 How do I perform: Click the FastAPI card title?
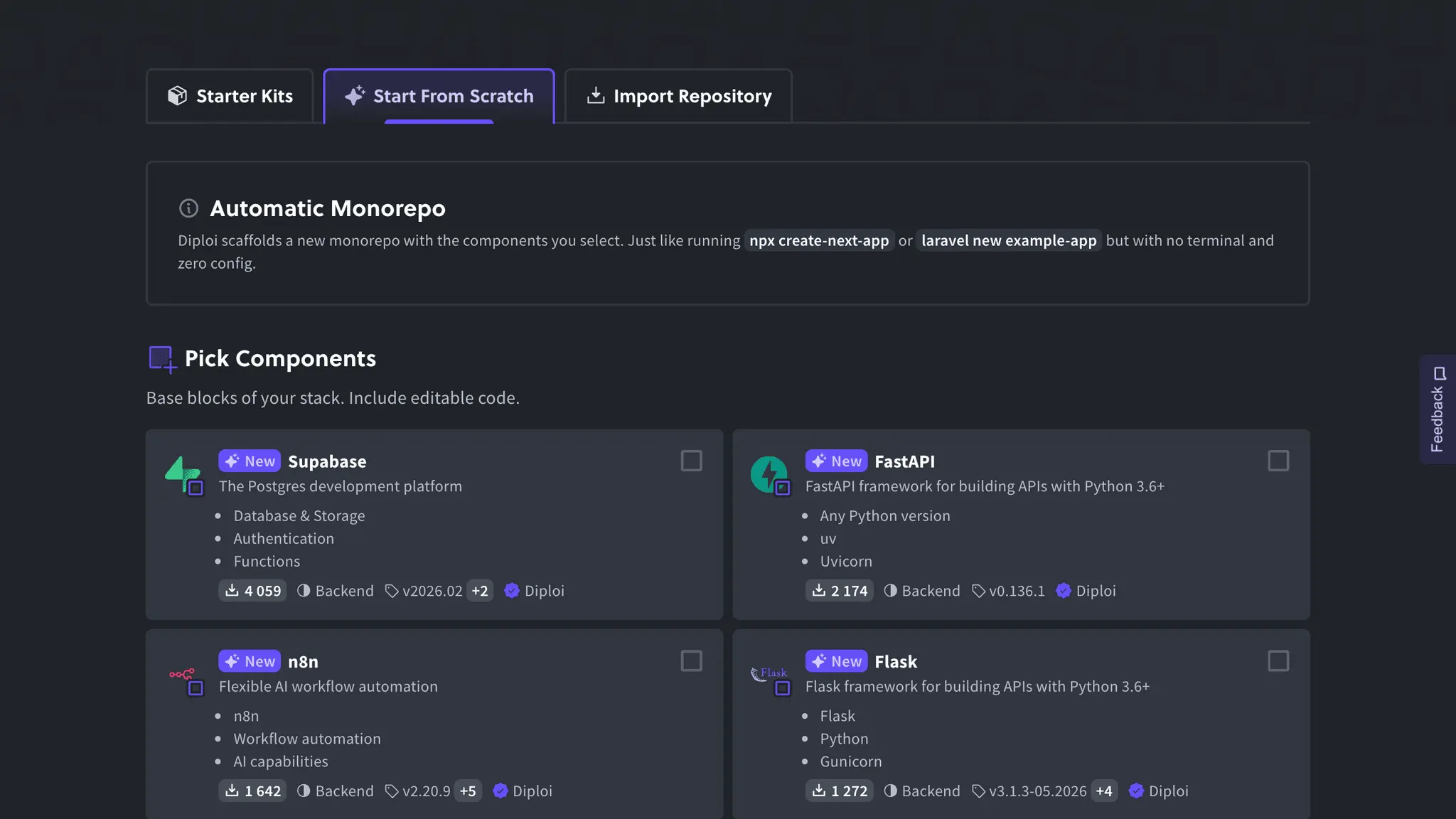click(904, 461)
